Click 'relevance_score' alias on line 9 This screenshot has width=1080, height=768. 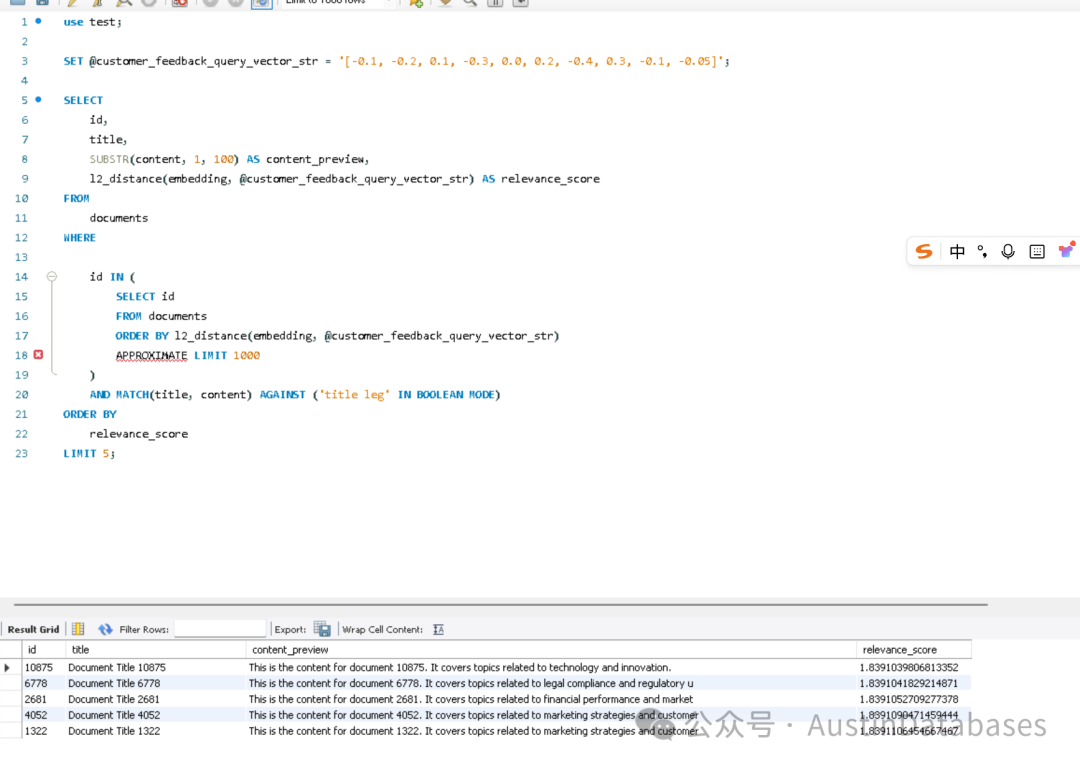[550, 179]
